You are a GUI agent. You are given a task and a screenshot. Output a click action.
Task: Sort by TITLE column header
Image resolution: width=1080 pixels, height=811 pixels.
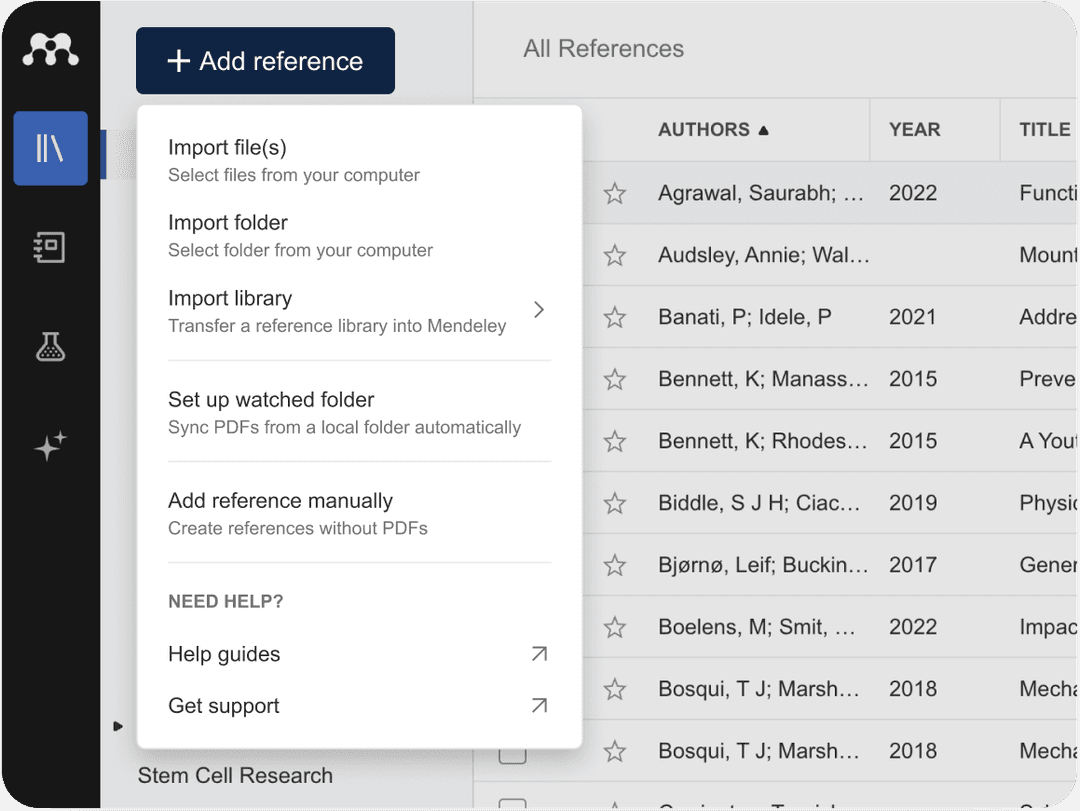click(x=1045, y=130)
